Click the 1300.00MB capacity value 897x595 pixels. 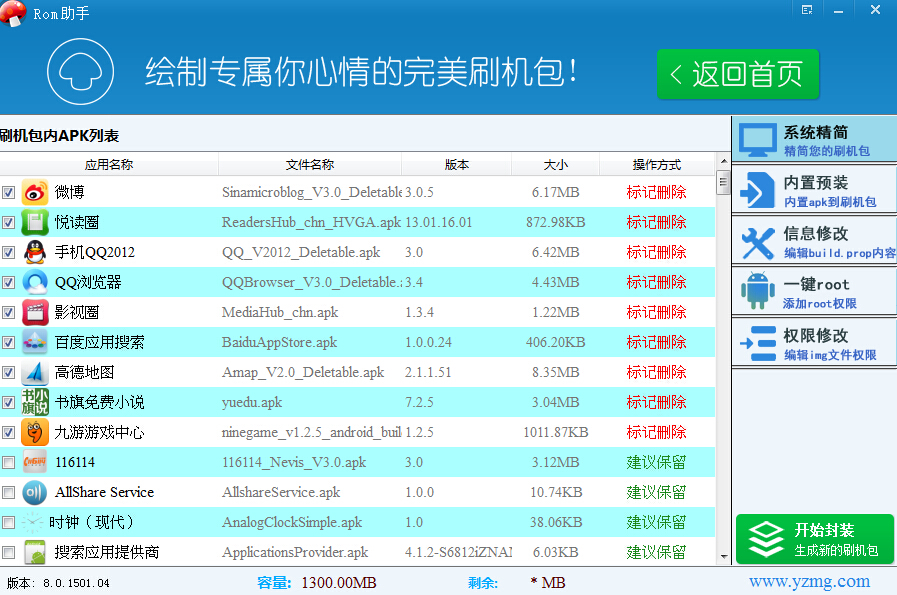(339, 582)
